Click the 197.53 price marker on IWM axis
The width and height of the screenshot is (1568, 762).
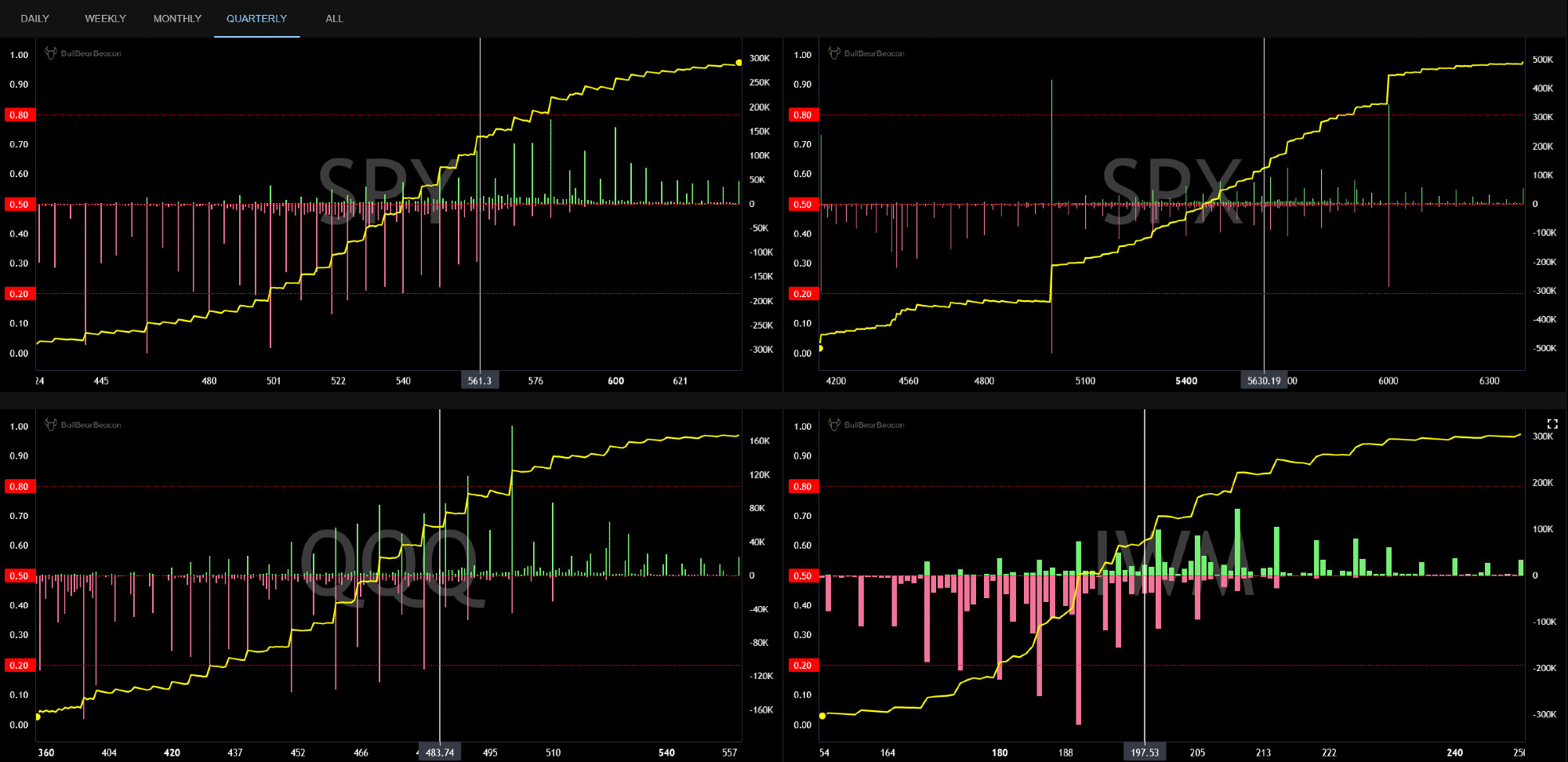tap(1145, 753)
